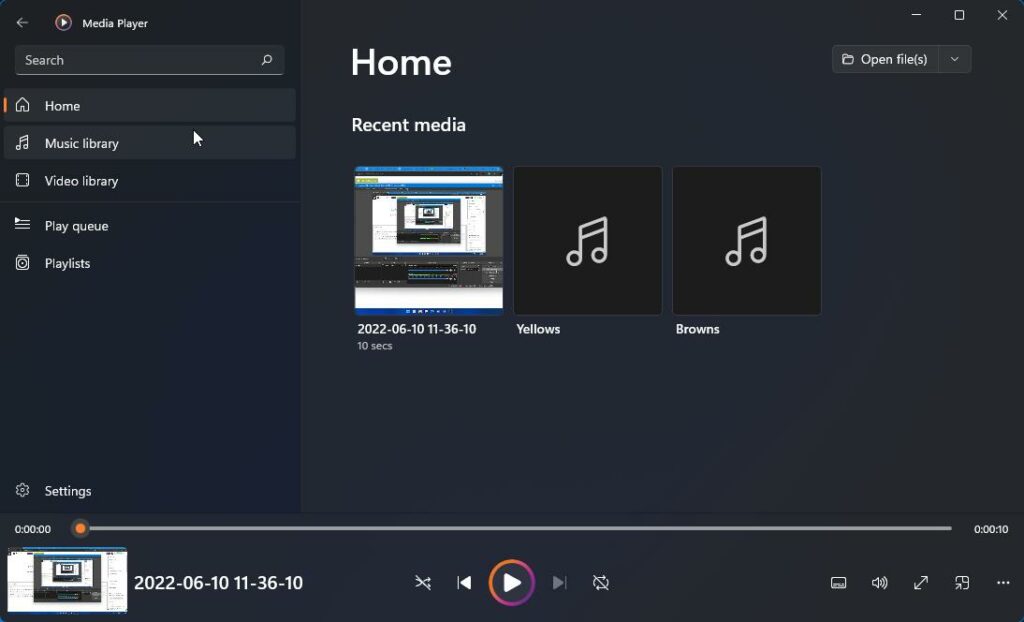Adjust the volume with the speaker icon

pos(879,582)
